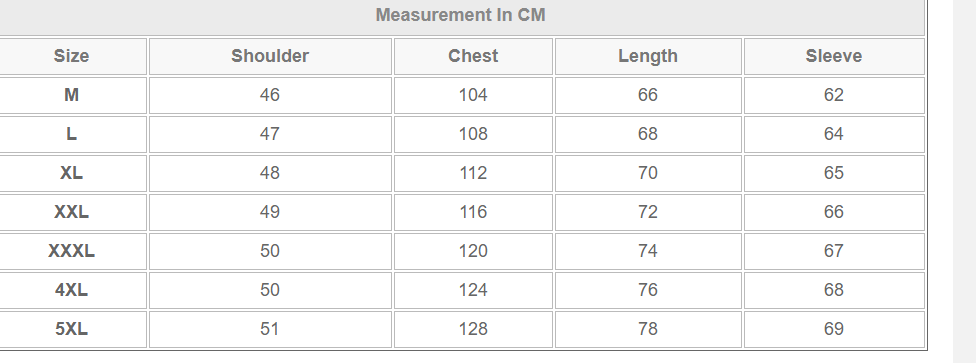
Task: Select length value 66 in M row
Action: point(648,95)
